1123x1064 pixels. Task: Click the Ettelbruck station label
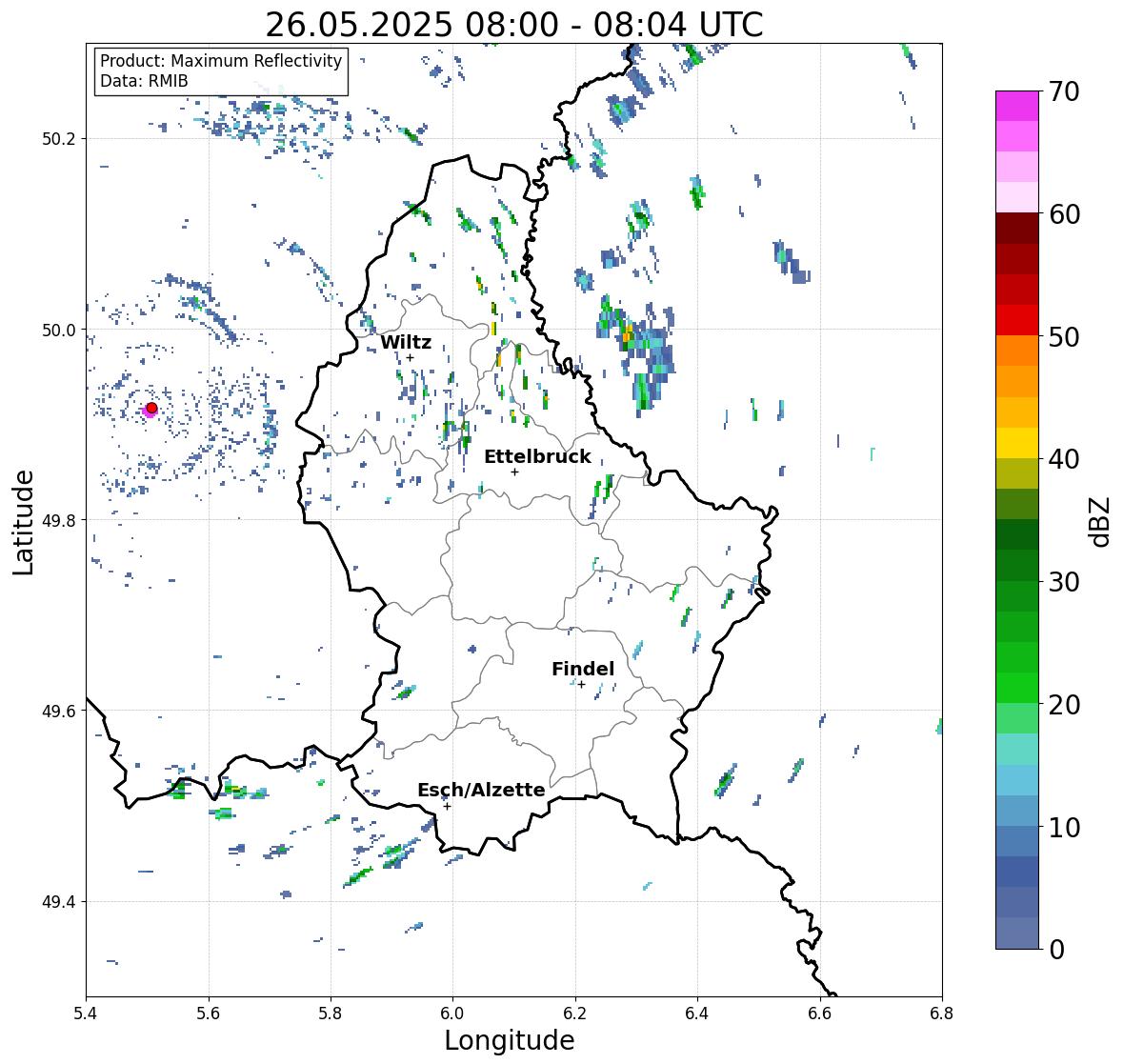tap(537, 456)
